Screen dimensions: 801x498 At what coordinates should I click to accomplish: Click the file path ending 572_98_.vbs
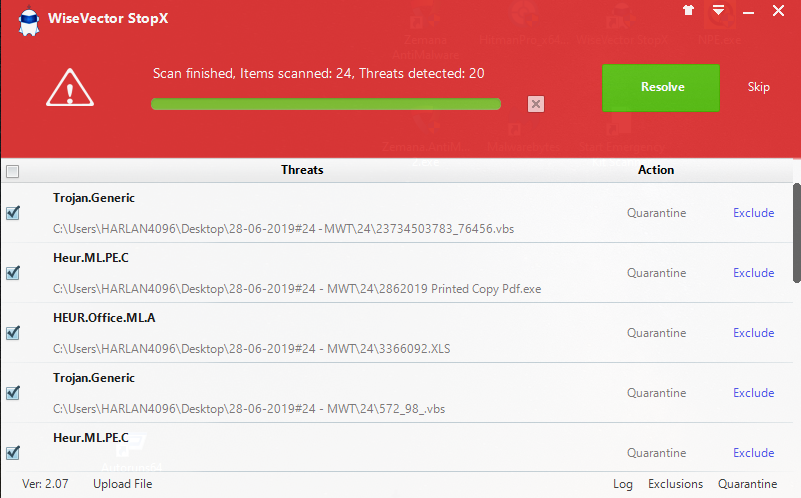coord(249,409)
